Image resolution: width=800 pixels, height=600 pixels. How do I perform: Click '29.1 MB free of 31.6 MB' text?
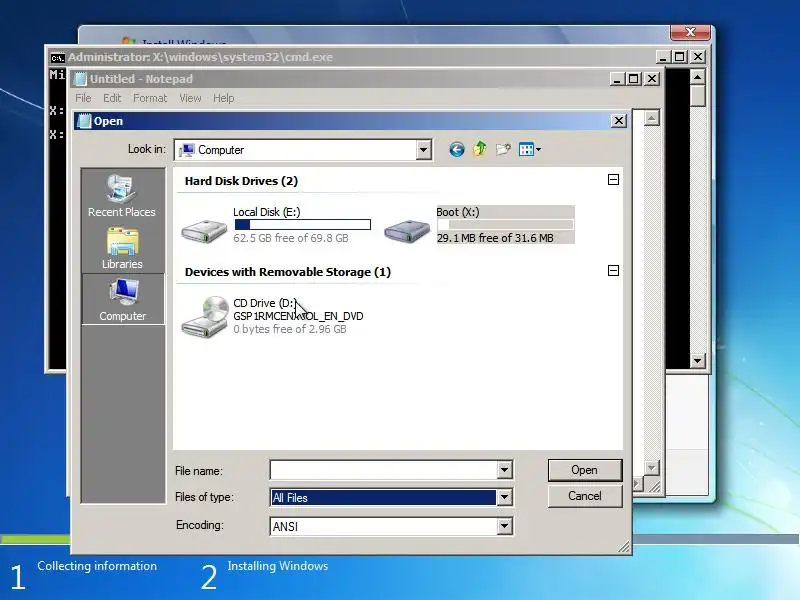(x=495, y=238)
